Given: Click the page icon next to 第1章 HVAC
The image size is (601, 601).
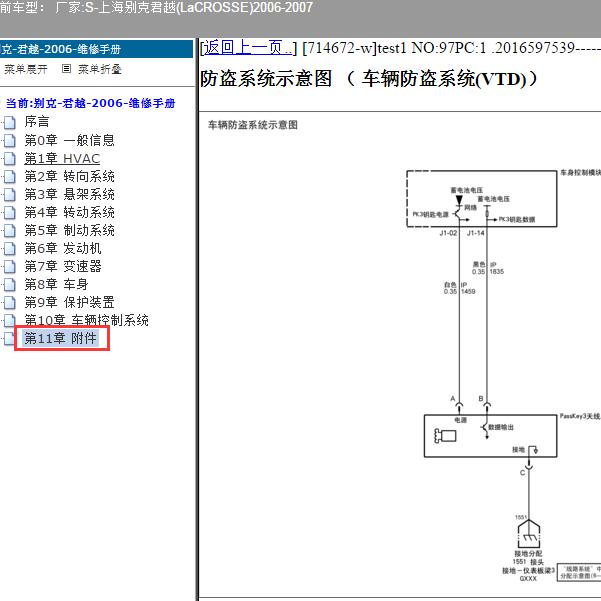Looking at the screenshot, I should [9, 159].
